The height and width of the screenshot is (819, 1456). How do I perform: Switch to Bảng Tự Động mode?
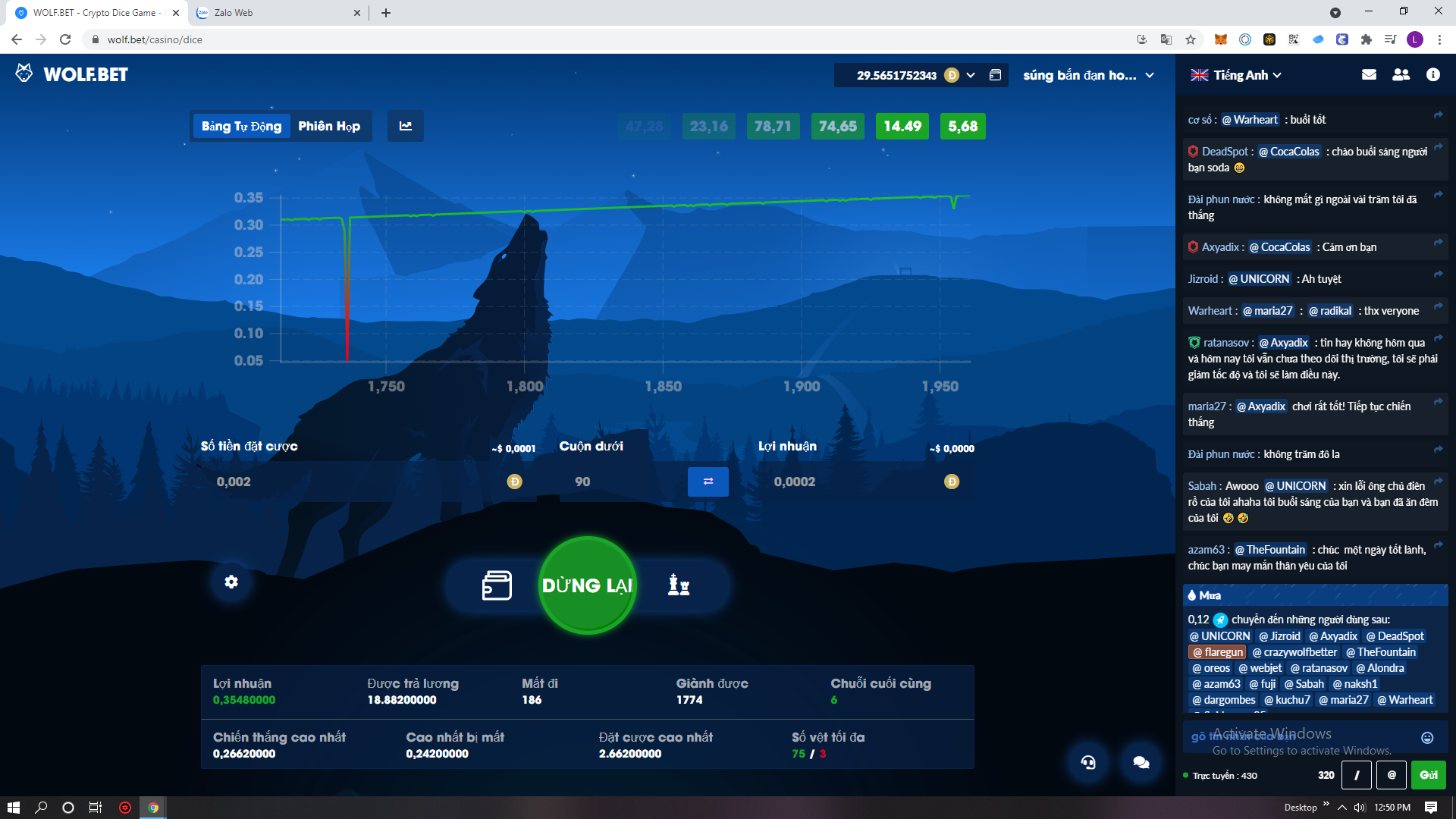tap(241, 126)
